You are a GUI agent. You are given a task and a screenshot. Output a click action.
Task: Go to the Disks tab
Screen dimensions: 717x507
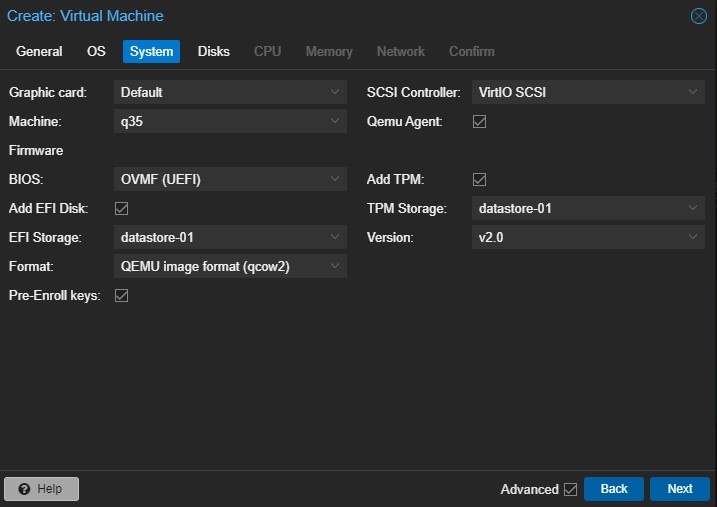pyautogui.click(x=213, y=51)
